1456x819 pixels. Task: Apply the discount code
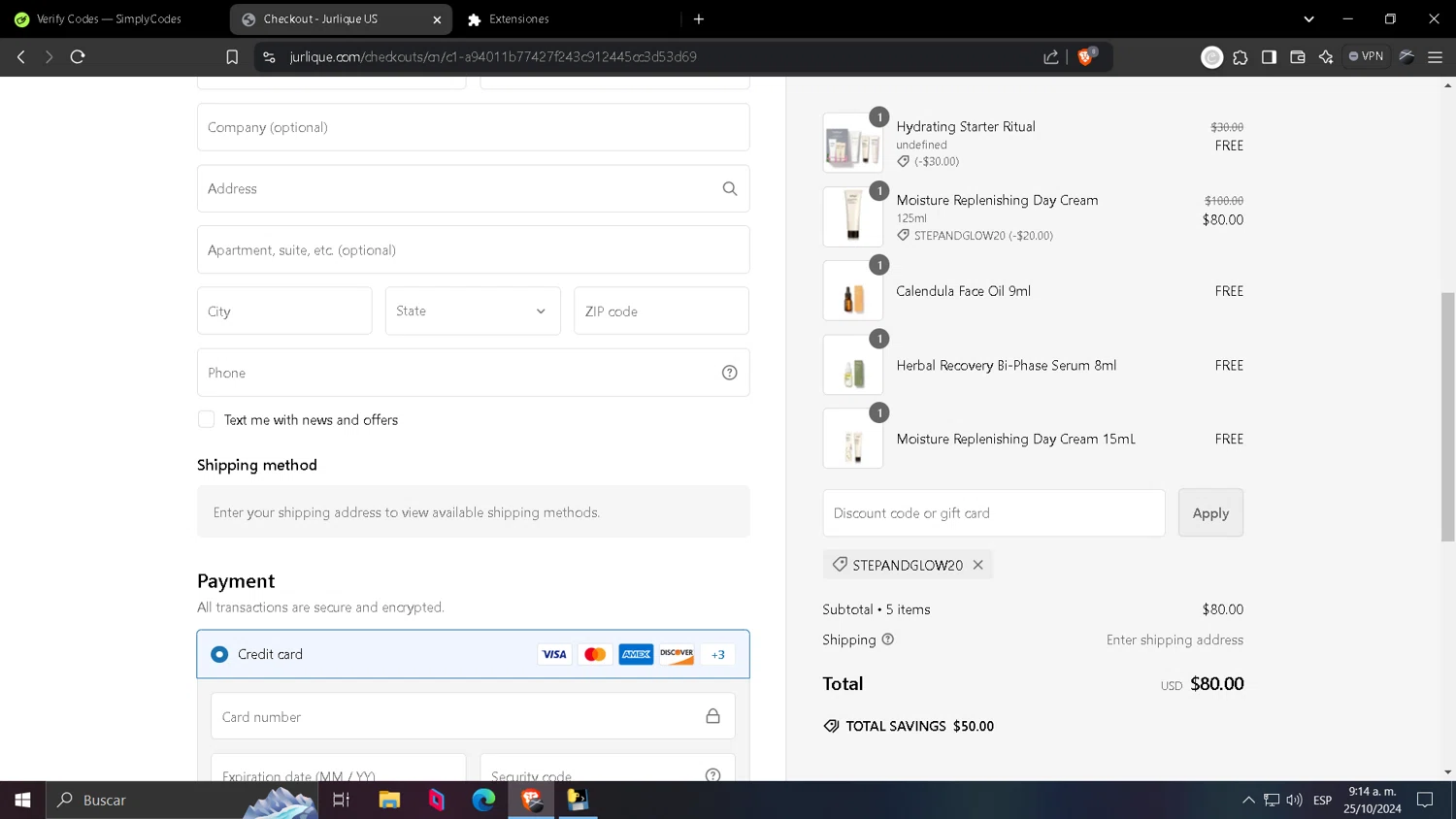[1210, 512]
